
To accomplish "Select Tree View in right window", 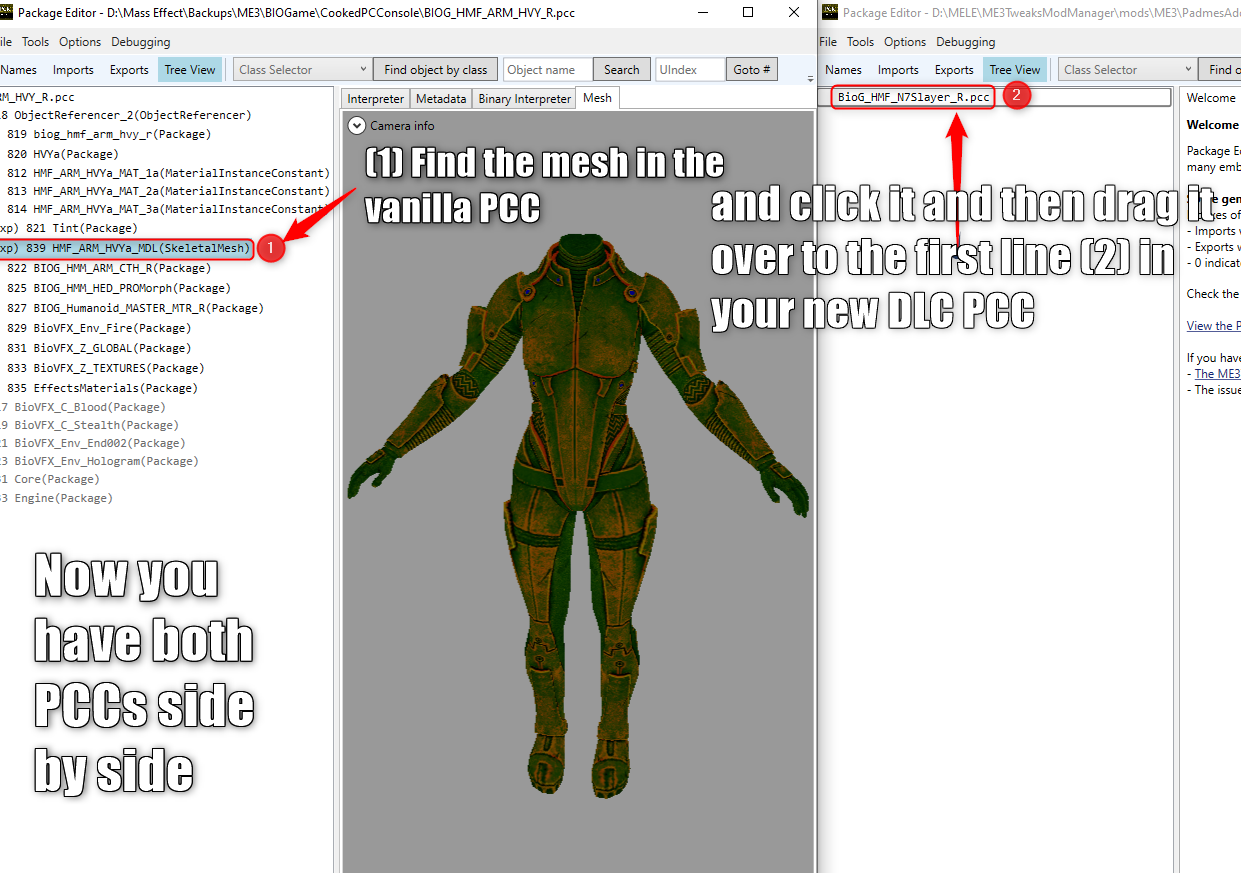I will point(1015,70).
